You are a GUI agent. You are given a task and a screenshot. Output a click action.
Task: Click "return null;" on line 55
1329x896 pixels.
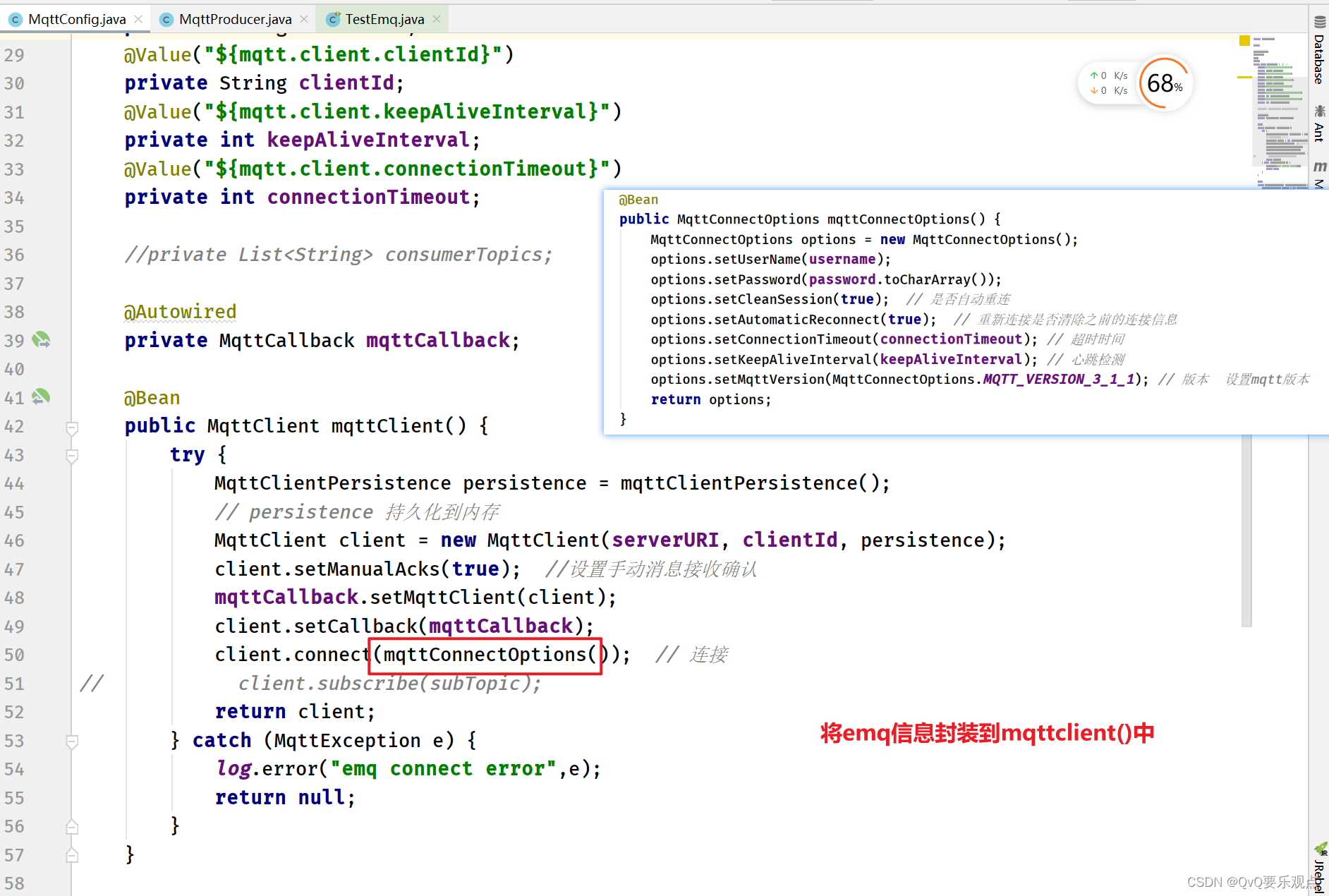click(x=285, y=798)
